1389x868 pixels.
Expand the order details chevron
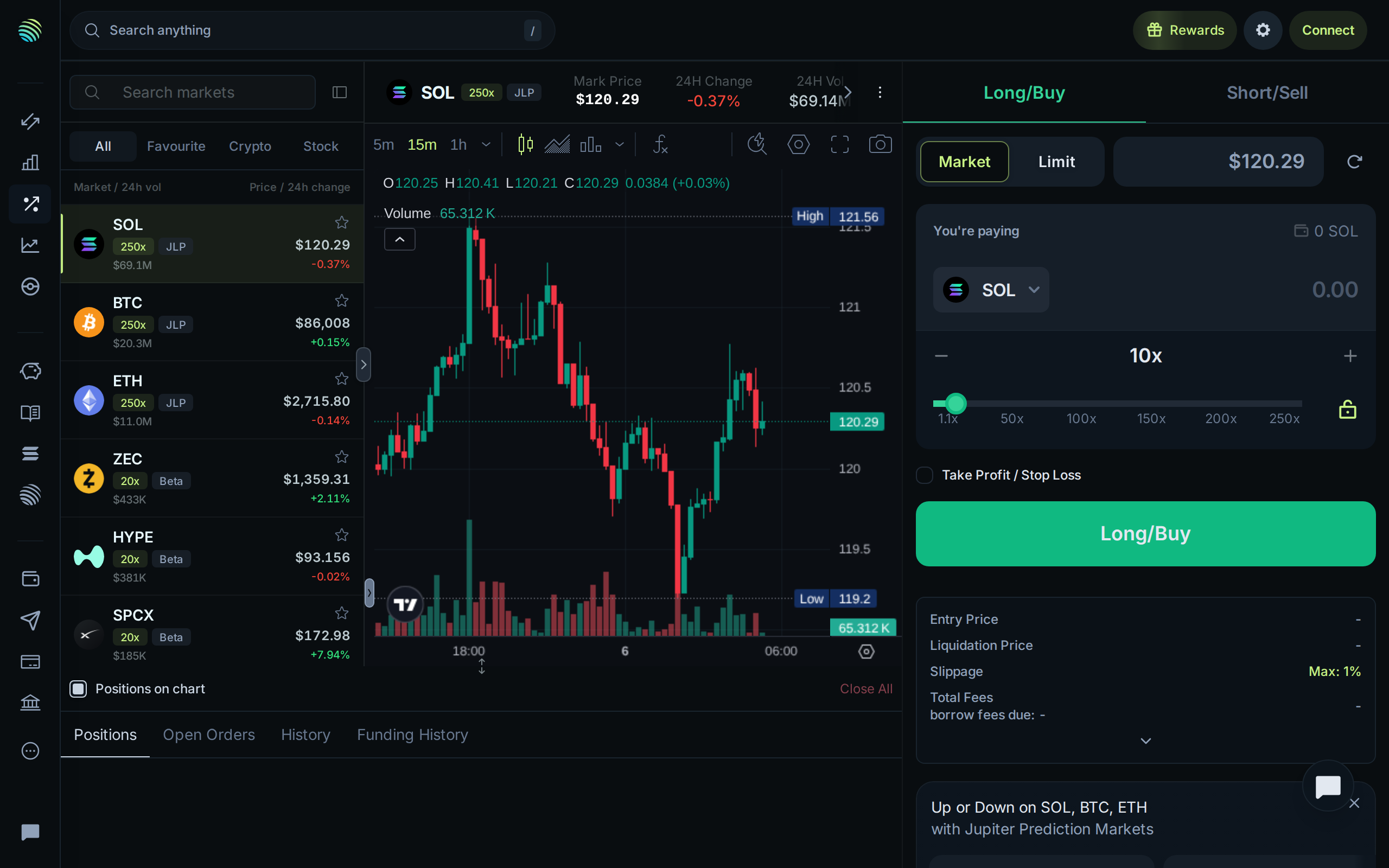point(1145,741)
